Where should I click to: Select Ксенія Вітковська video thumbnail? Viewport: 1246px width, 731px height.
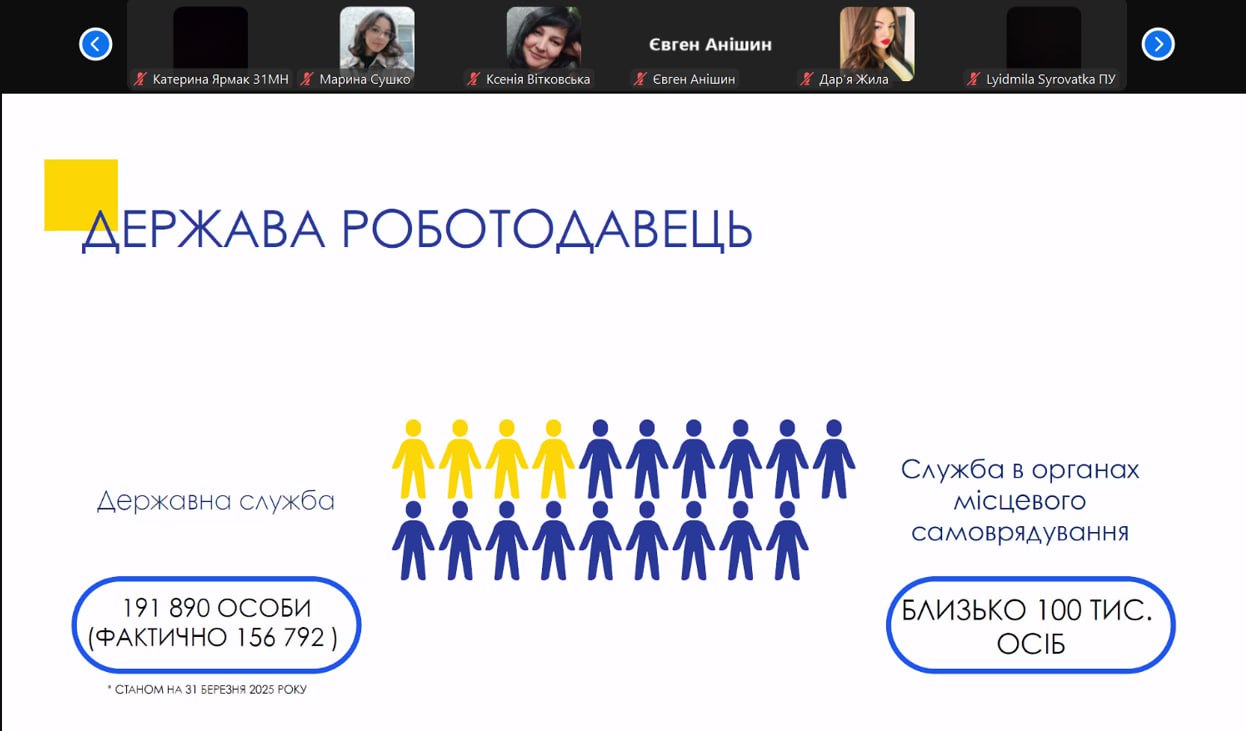click(x=544, y=45)
